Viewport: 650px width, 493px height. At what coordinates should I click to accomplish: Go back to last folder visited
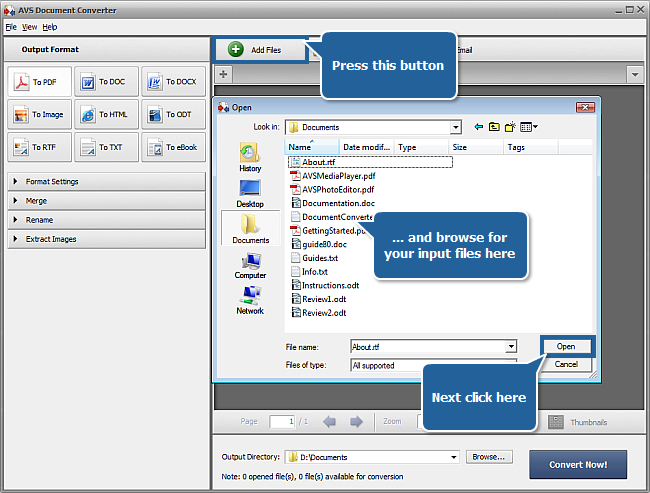pyautogui.click(x=479, y=127)
